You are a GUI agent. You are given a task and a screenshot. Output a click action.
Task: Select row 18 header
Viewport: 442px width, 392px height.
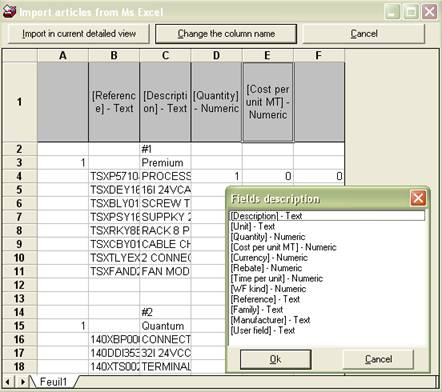pos(20,367)
